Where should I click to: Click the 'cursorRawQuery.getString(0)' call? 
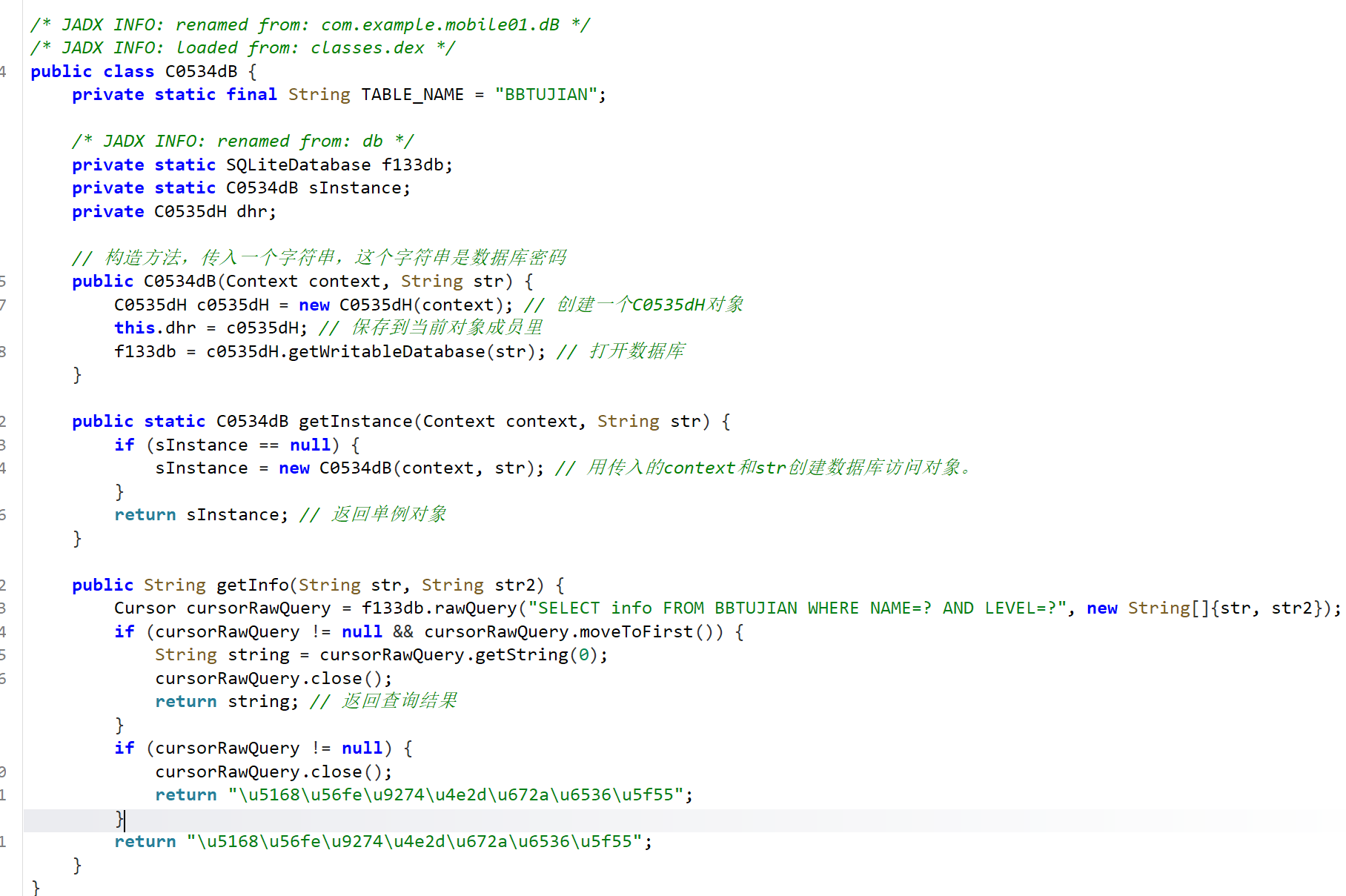click(x=459, y=655)
